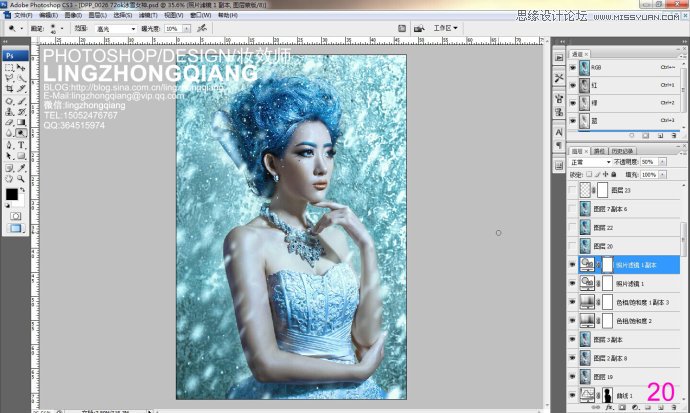Image resolution: width=690 pixels, height=413 pixels.
Task: Switch to the 路径 tab
Action: point(599,151)
